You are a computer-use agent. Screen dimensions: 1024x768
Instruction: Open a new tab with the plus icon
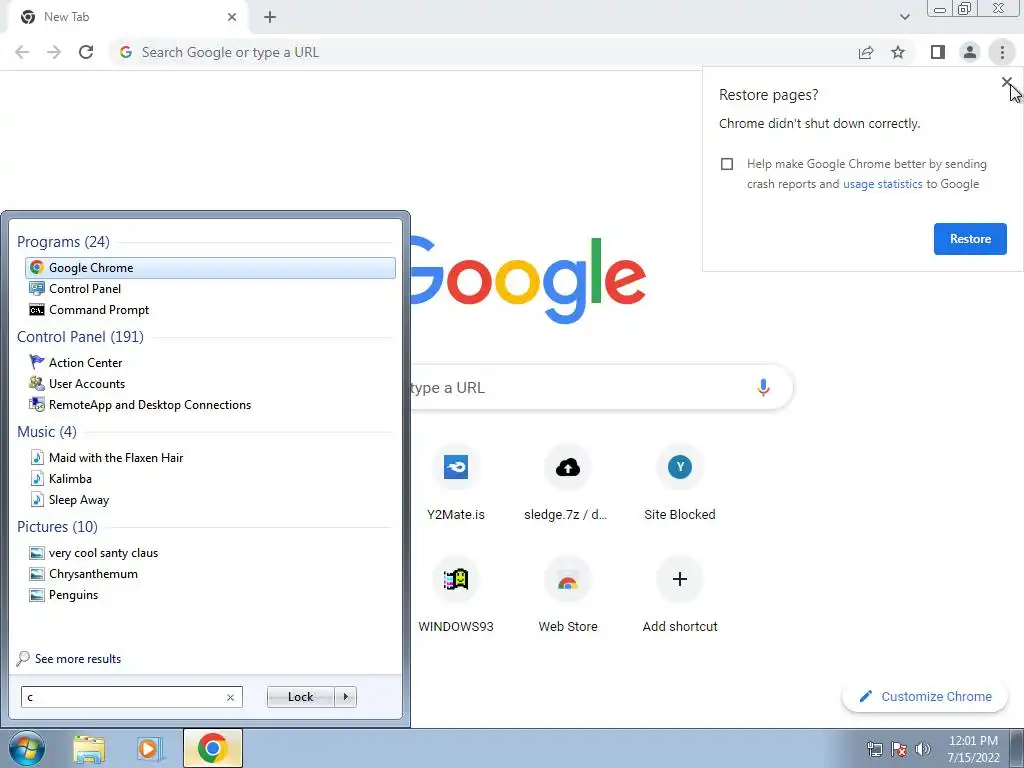[x=270, y=17]
